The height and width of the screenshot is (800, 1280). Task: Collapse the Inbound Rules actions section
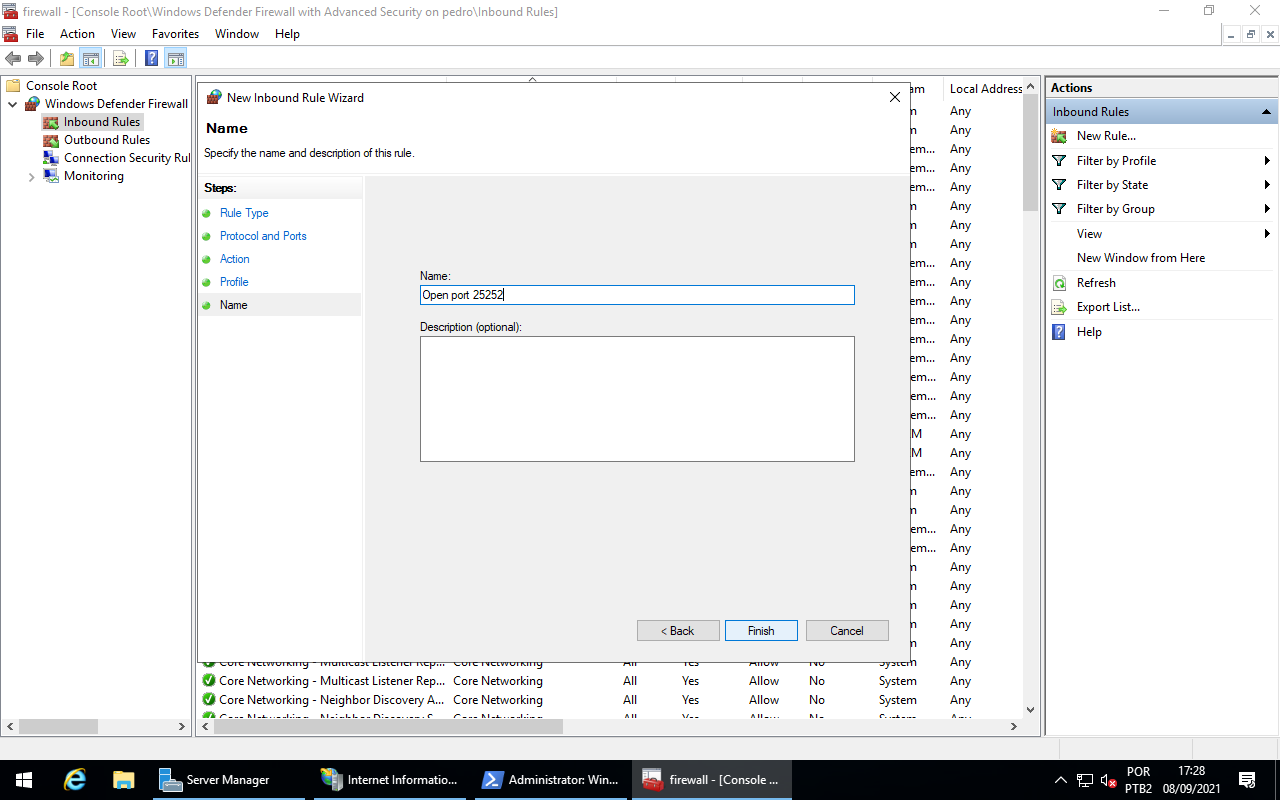[1266, 112]
